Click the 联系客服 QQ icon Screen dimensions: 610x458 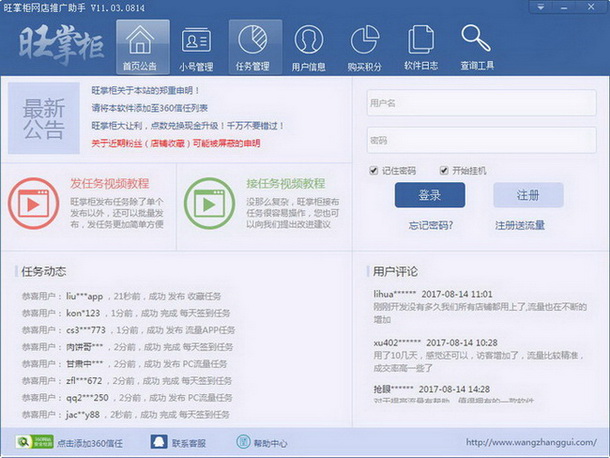click(159, 442)
